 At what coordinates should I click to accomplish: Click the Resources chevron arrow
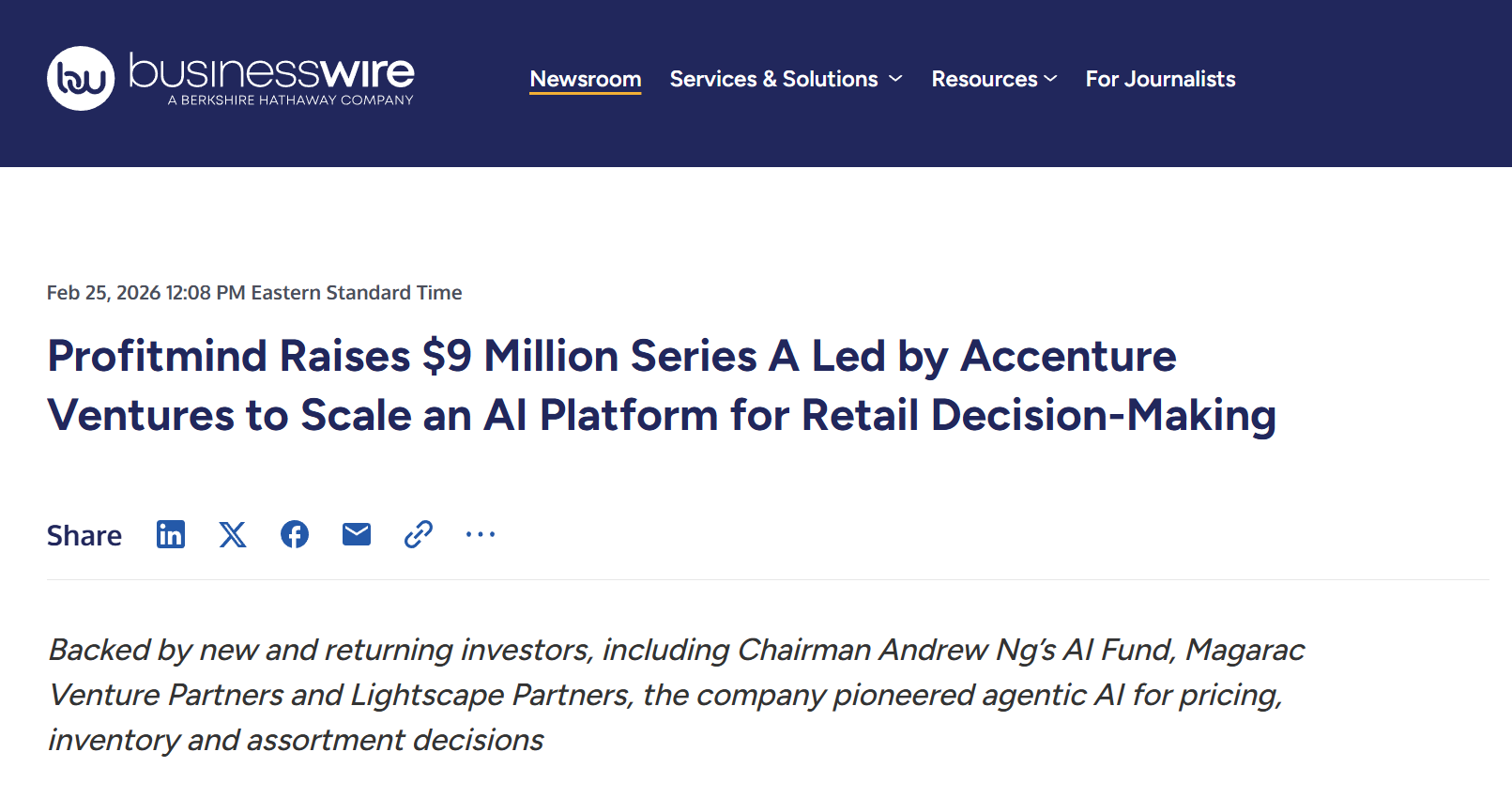(x=1050, y=79)
